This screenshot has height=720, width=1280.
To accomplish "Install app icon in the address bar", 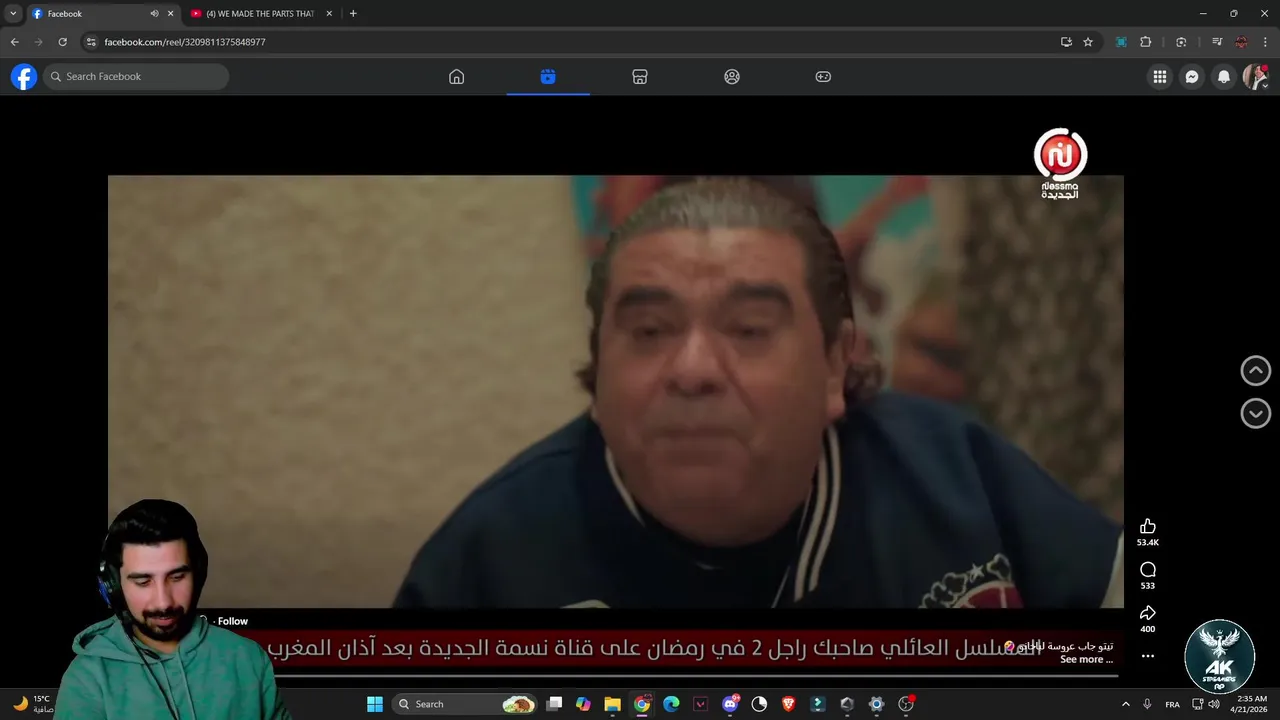I will tap(1066, 42).
